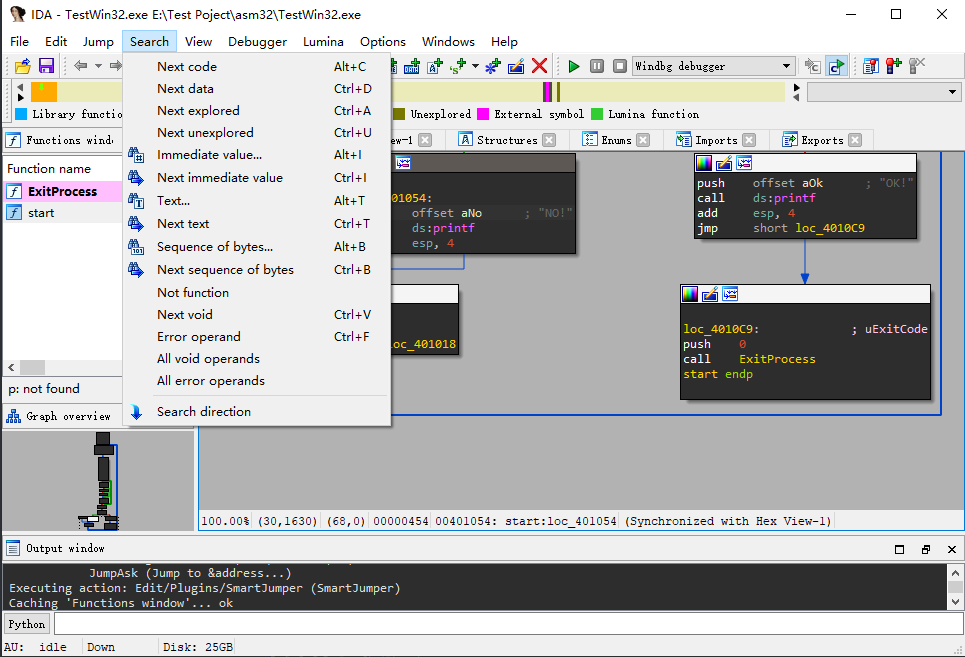The image size is (965, 657).
Task: Click the debugger pause button
Action: [596, 66]
